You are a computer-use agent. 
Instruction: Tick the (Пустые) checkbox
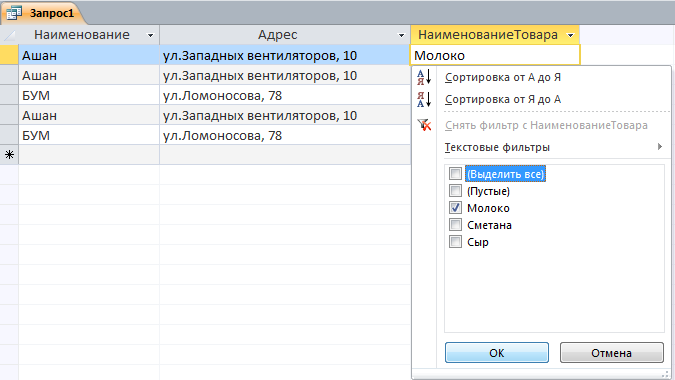(455, 191)
